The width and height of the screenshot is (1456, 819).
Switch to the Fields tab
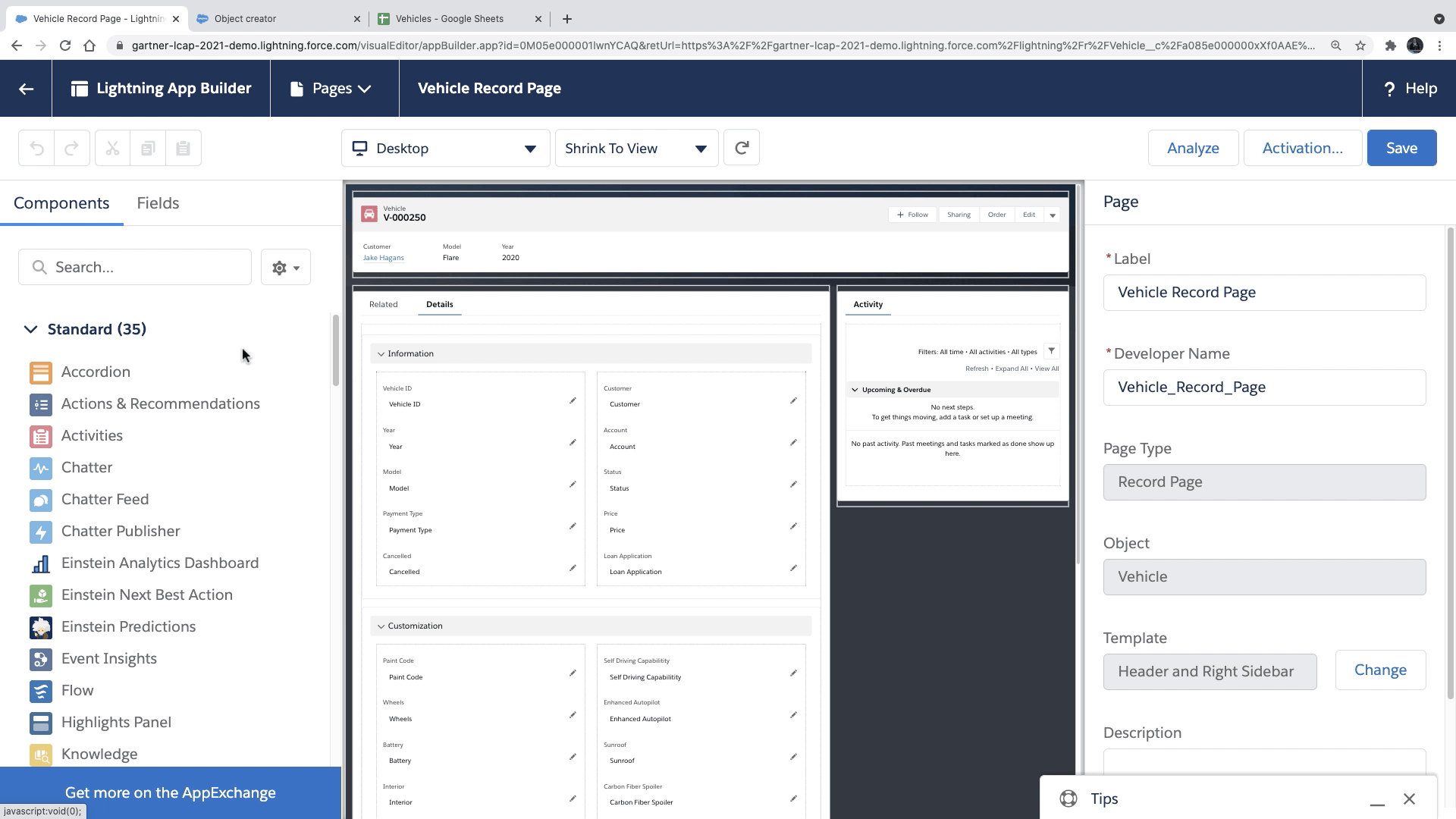[x=158, y=203]
